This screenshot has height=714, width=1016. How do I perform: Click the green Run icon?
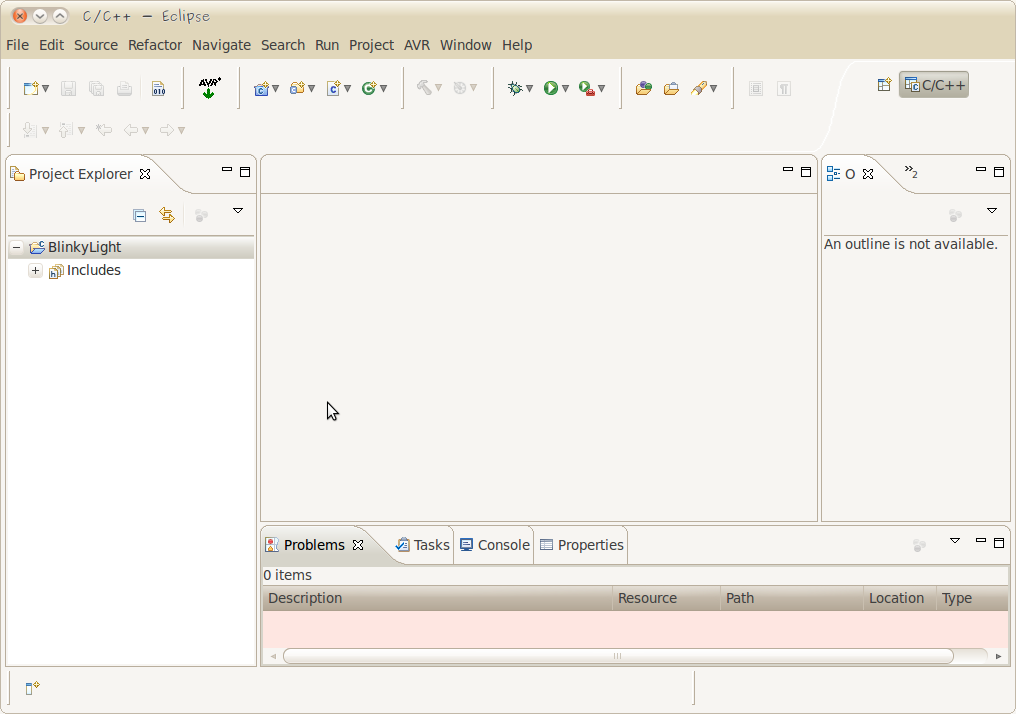551,88
